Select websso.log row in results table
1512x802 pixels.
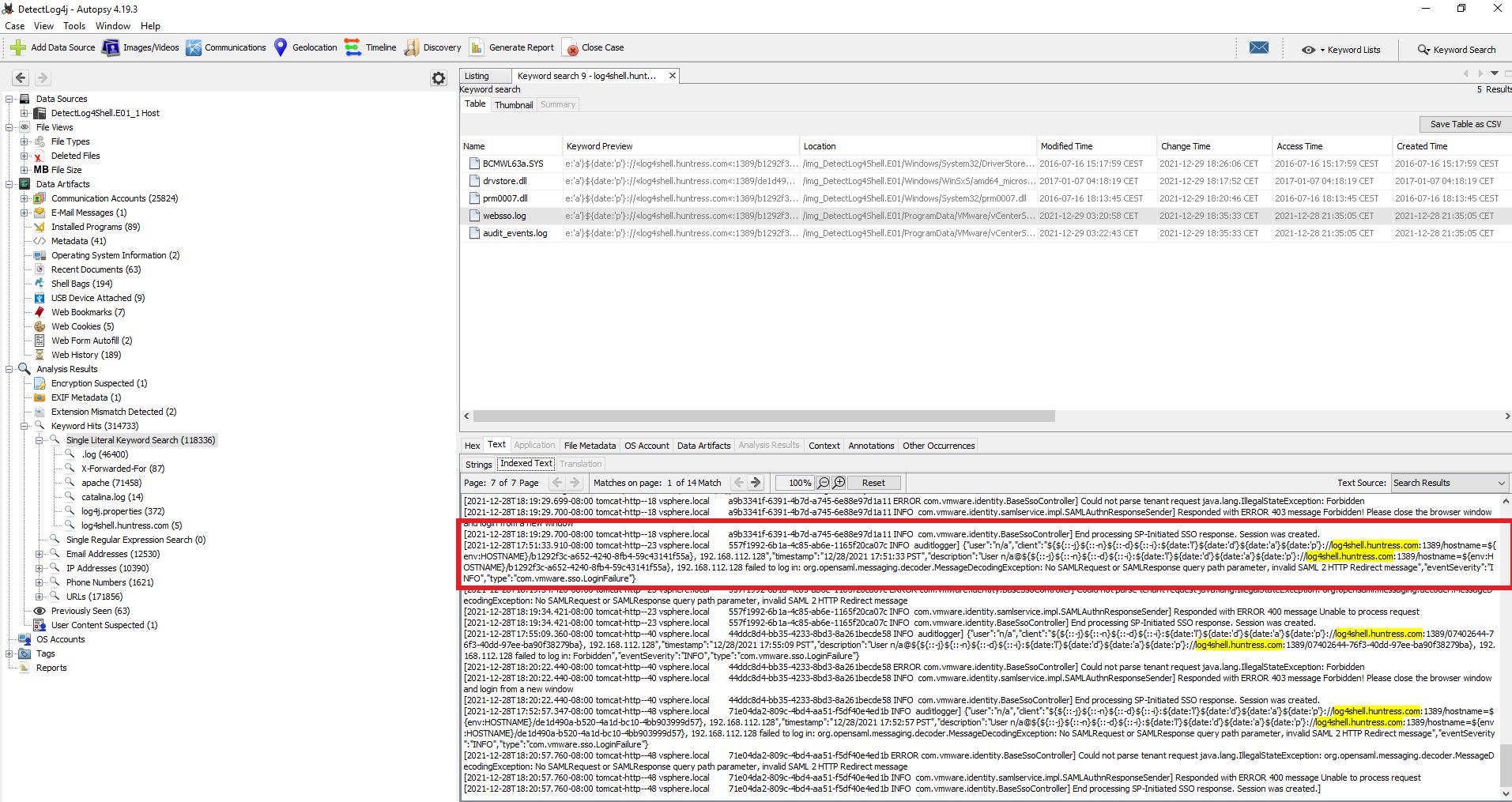click(504, 216)
